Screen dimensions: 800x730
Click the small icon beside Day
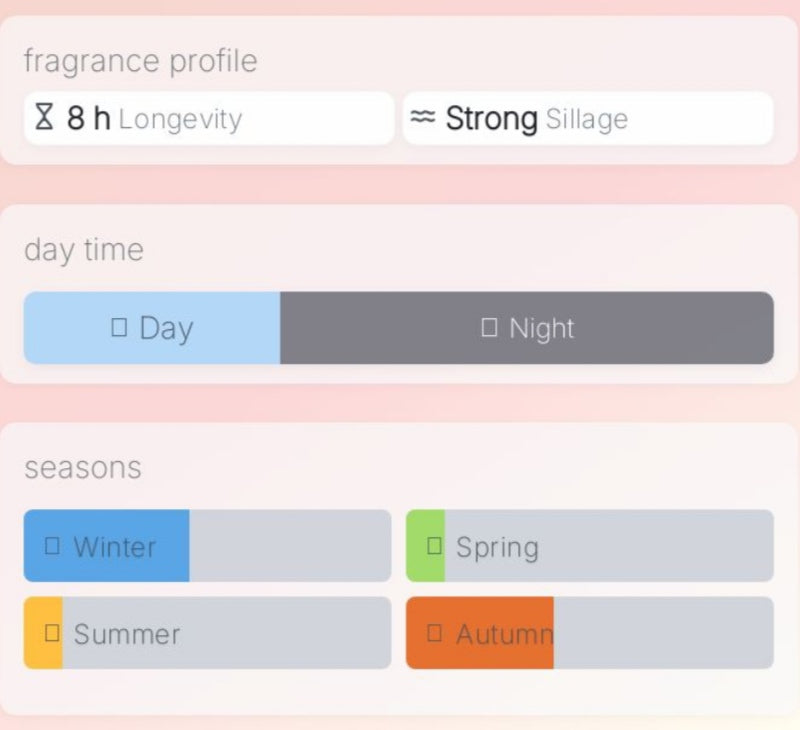click(119, 328)
